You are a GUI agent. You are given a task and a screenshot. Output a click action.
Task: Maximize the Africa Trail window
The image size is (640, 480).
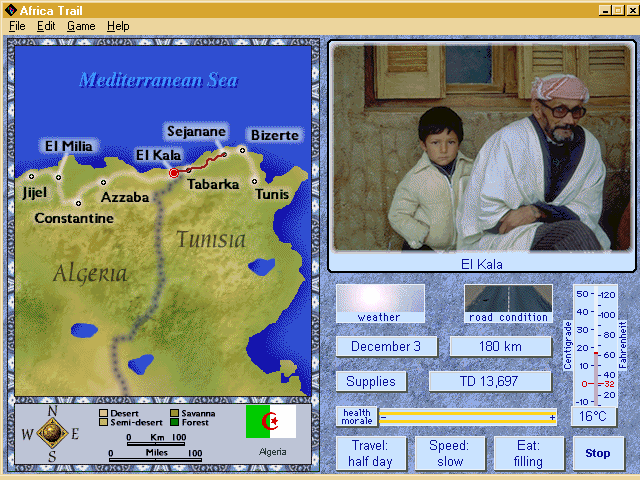click(x=618, y=10)
